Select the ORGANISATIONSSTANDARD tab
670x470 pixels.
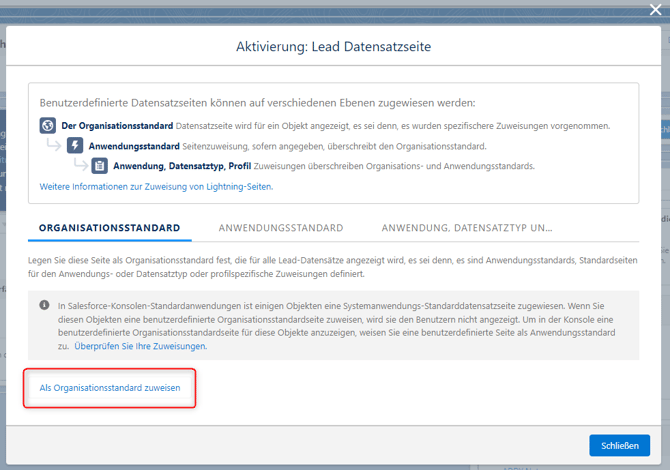pyautogui.click(x=110, y=228)
